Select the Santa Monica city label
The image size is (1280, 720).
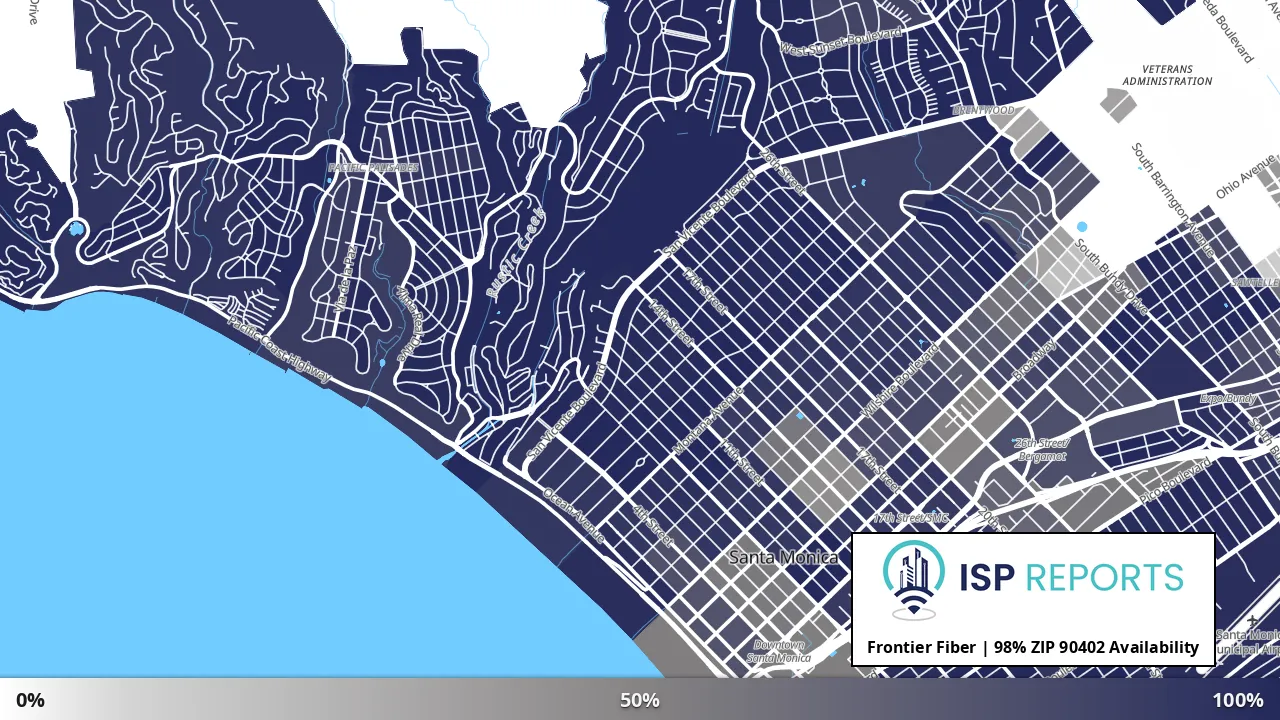coord(783,557)
